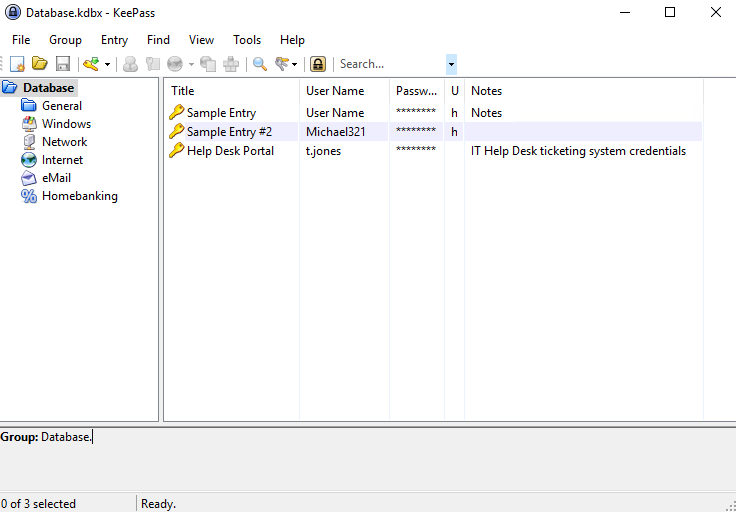Image resolution: width=736 pixels, height=512 pixels.
Task: Select the Network group
Action: click(64, 142)
